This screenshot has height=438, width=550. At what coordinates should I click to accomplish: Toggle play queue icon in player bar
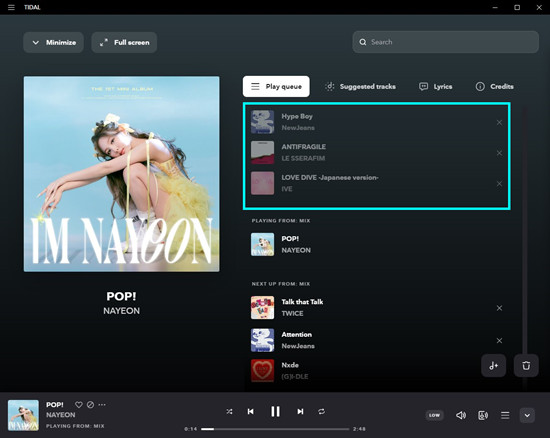505,415
